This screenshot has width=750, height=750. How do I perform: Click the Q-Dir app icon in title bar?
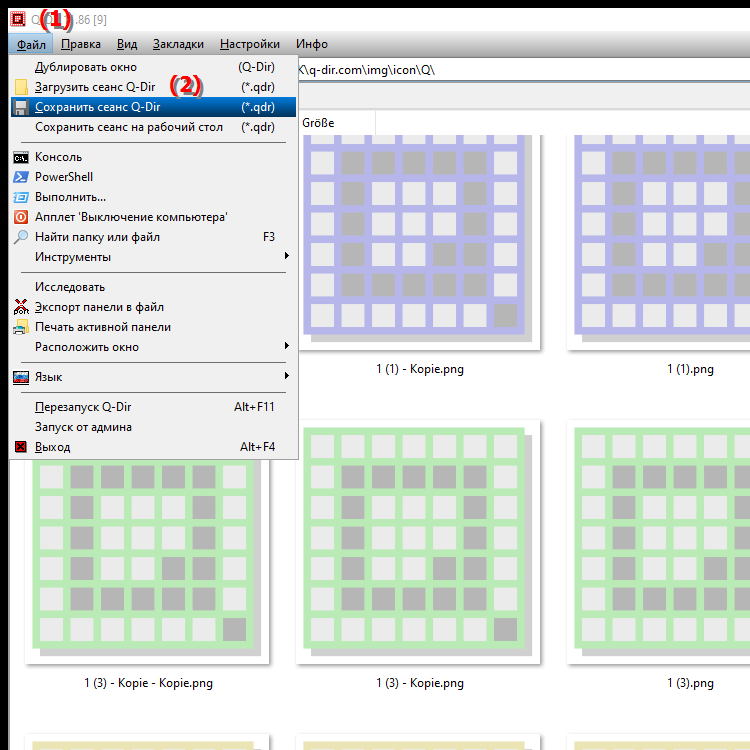click(x=18, y=19)
